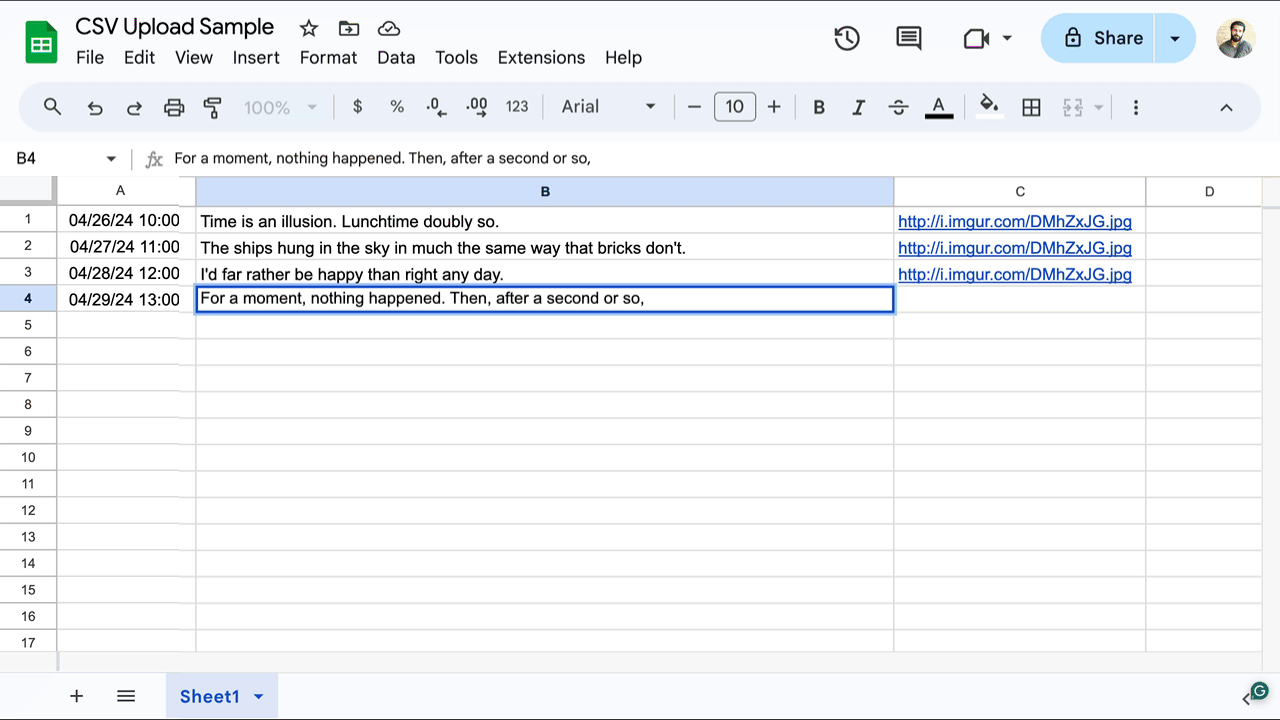Screen dimensions: 1280x720
Task: Open the Format menu
Action: 328,58
